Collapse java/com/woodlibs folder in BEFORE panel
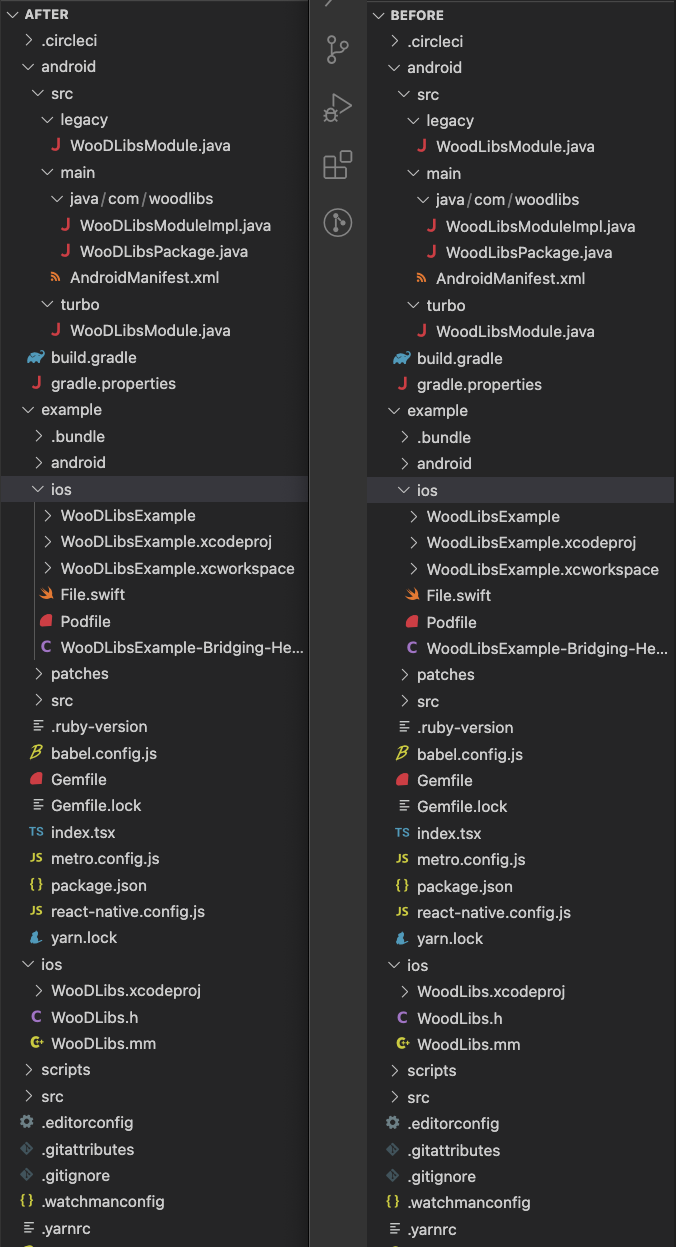 [x=424, y=199]
